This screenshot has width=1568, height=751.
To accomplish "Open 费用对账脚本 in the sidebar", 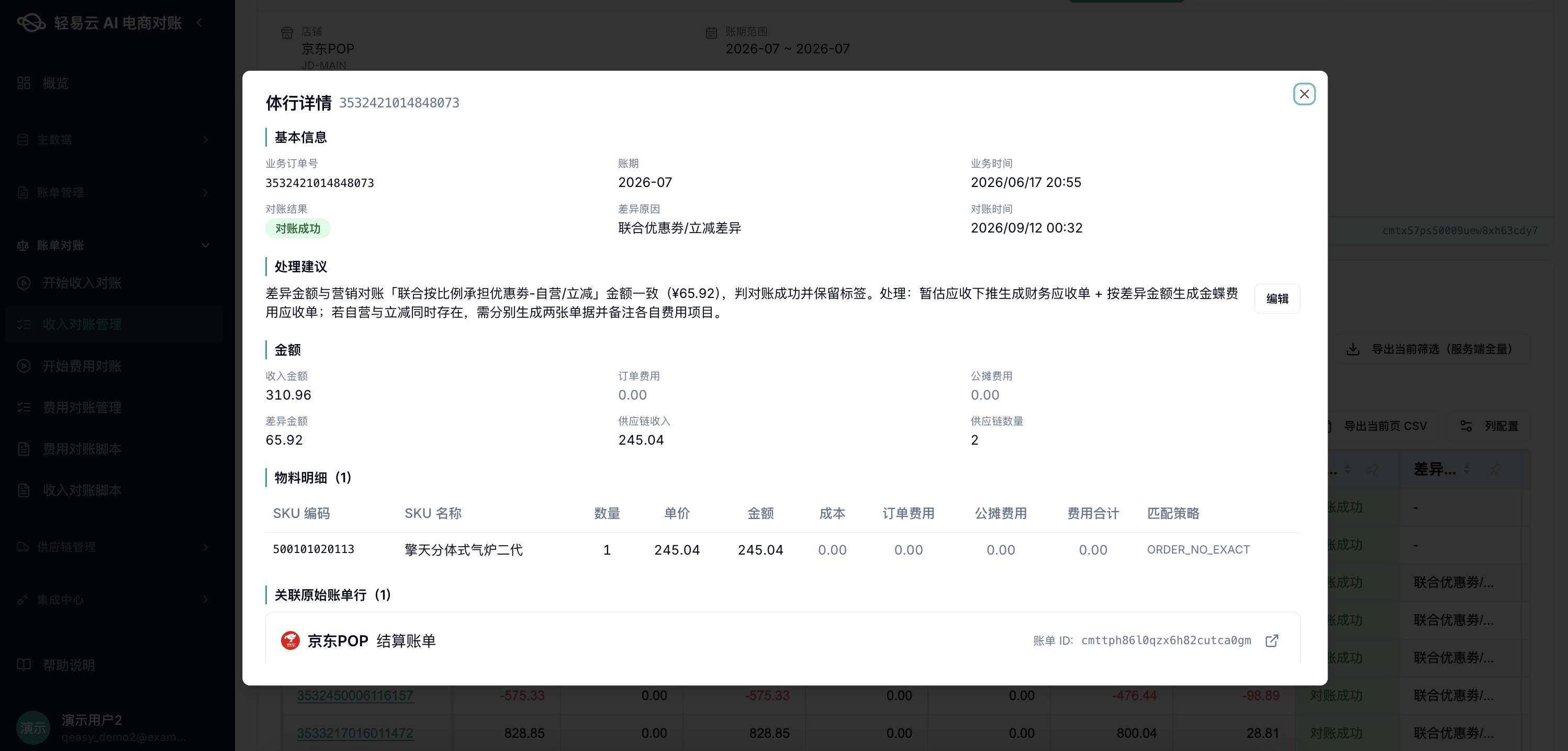I will (x=115, y=449).
